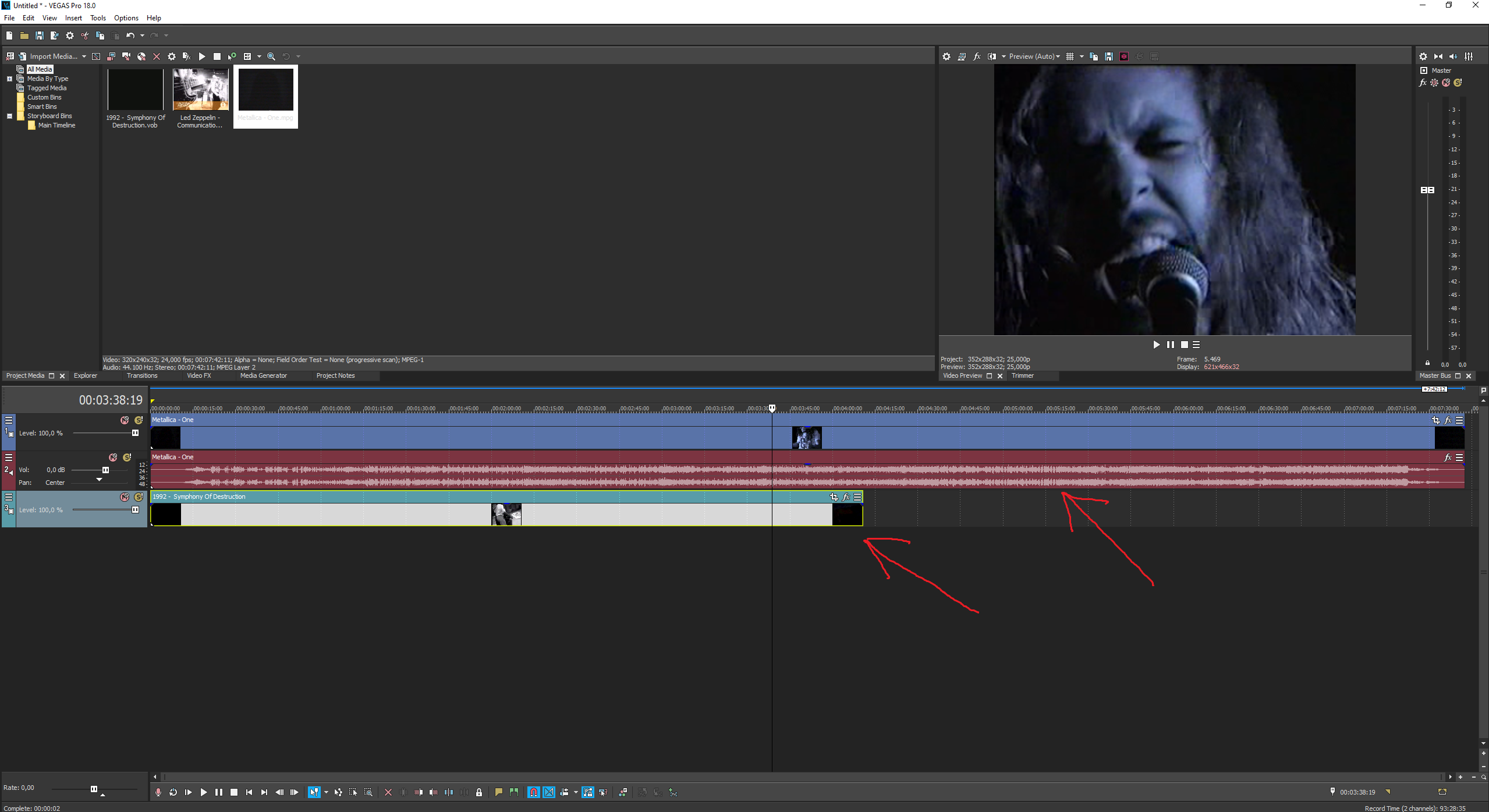Click the Record microphone icon in transport bar
1489x812 pixels.
158,792
